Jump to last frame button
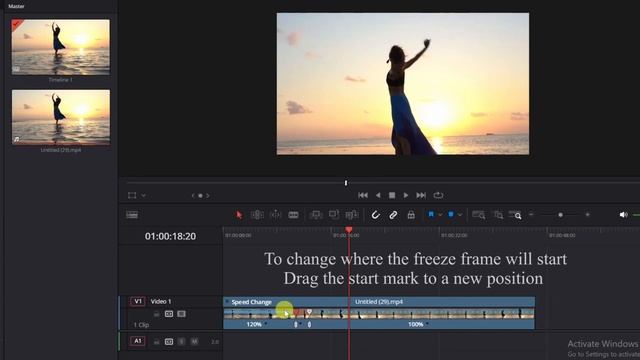The image size is (640, 360). [421, 196]
